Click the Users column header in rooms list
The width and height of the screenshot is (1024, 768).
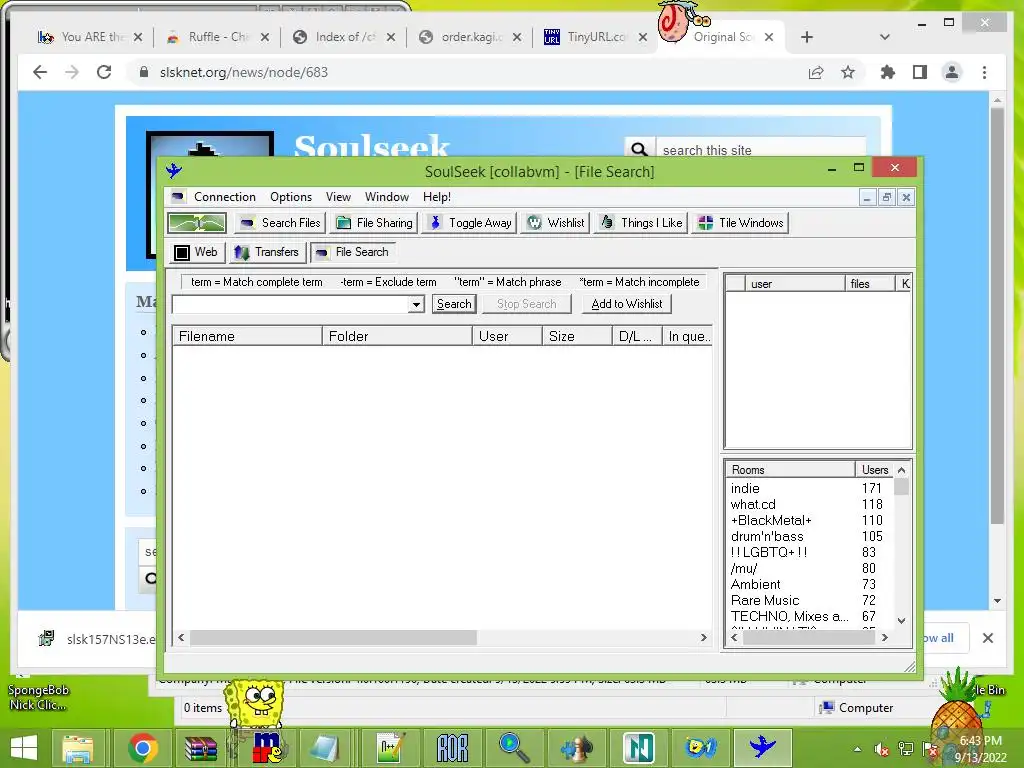tap(874, 470)
